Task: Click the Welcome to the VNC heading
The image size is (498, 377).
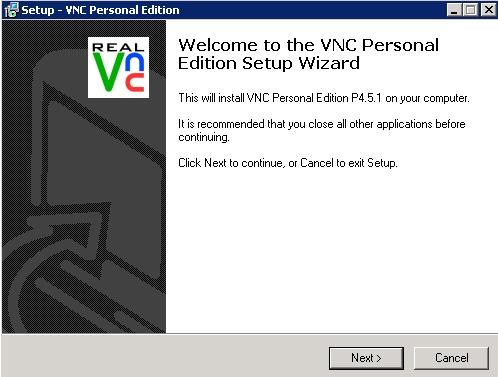Action: coord(308,54)
